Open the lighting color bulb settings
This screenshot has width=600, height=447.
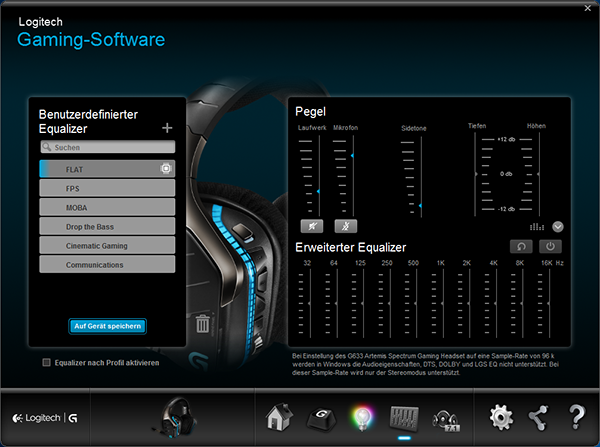(362, 418)
